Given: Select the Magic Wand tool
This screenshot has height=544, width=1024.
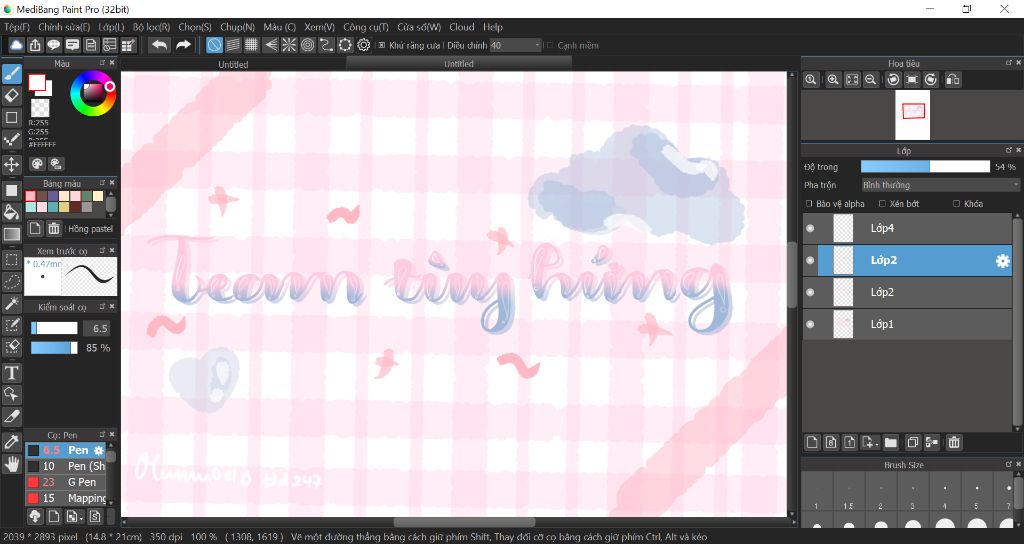Looking at the screenshot, I should point(12,303).
